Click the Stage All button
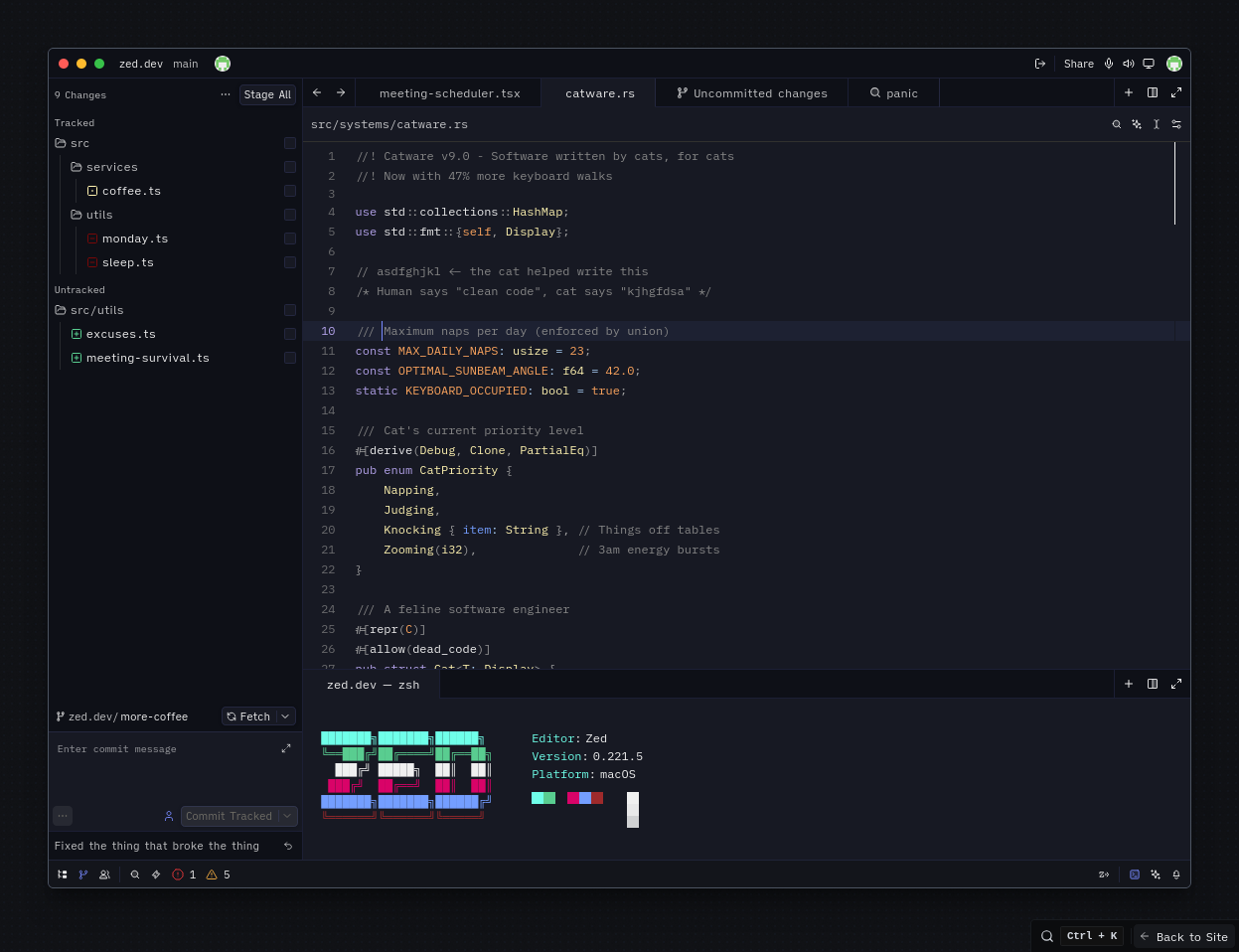This screenshot has height=952, width=1239. (x=266, y=94)
